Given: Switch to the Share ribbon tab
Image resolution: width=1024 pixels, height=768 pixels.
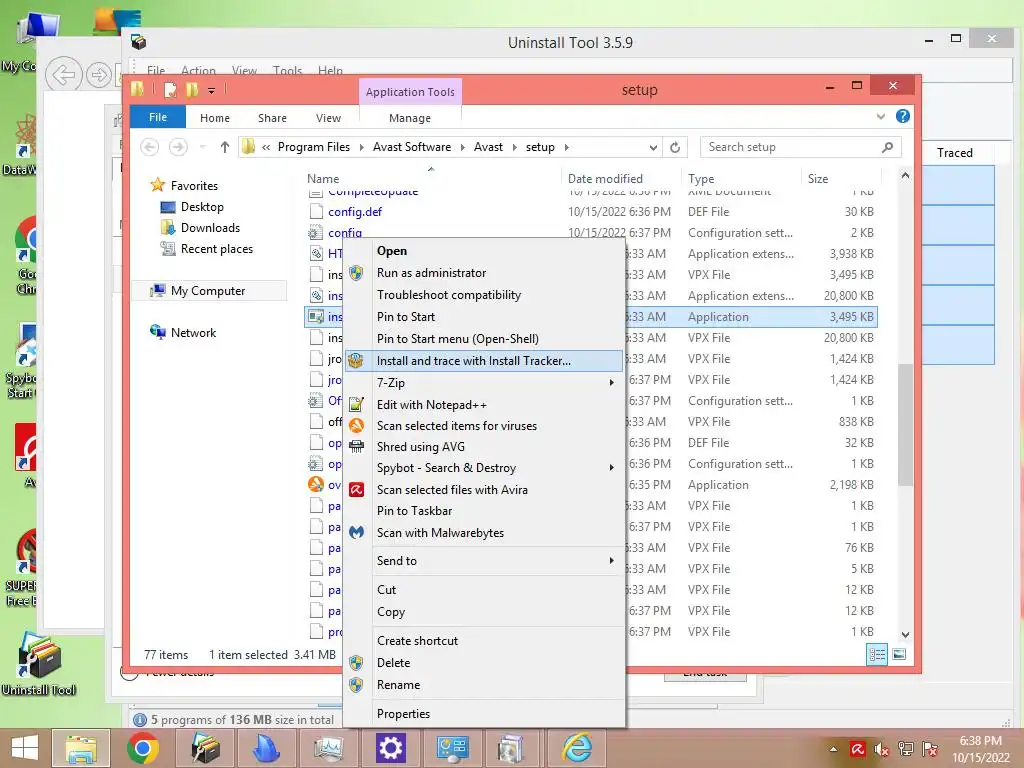Looking at the screenshot, I should 272,118.
